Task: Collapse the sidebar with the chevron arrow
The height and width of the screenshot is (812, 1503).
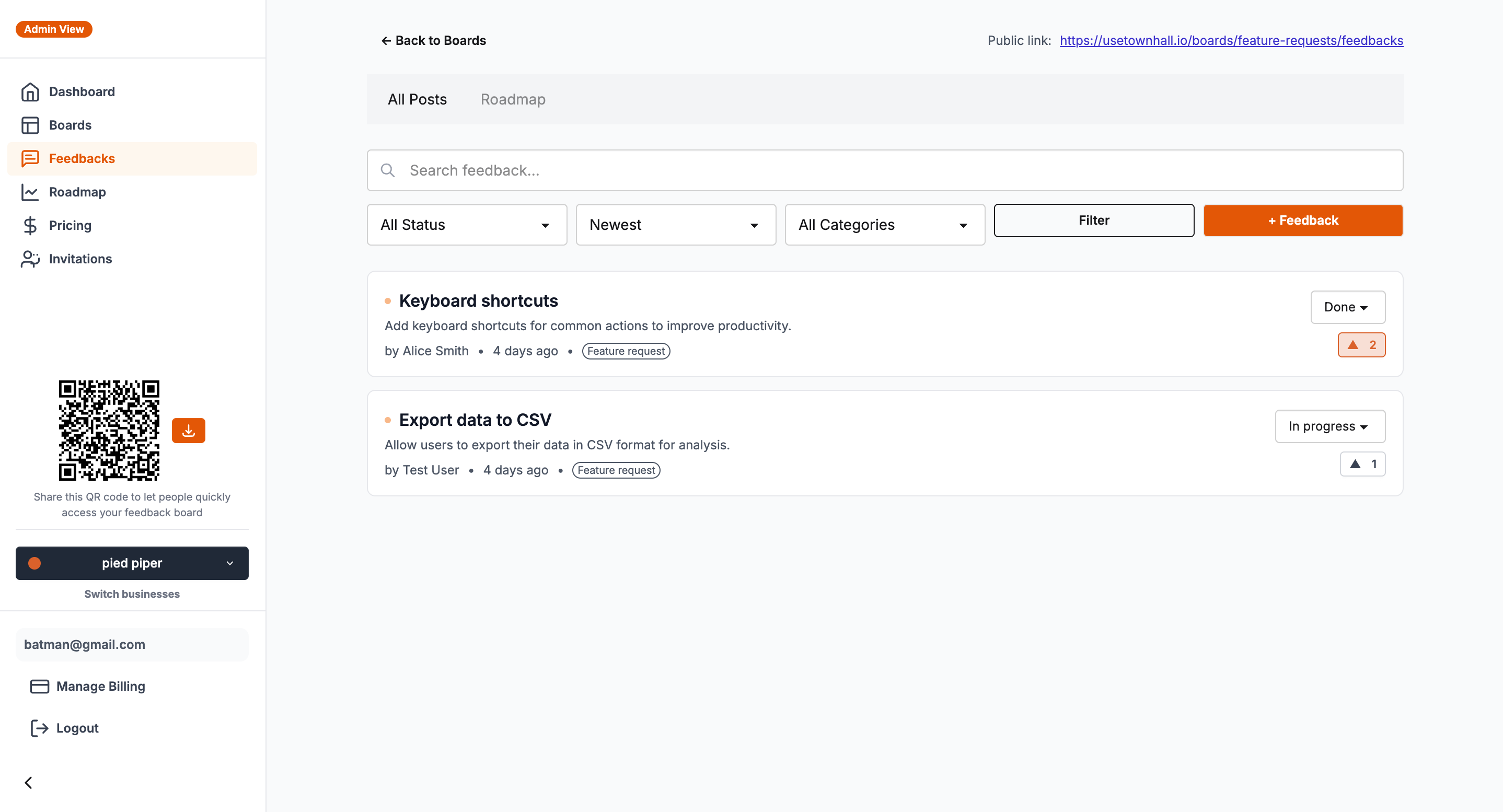Action: click(28, 782)
